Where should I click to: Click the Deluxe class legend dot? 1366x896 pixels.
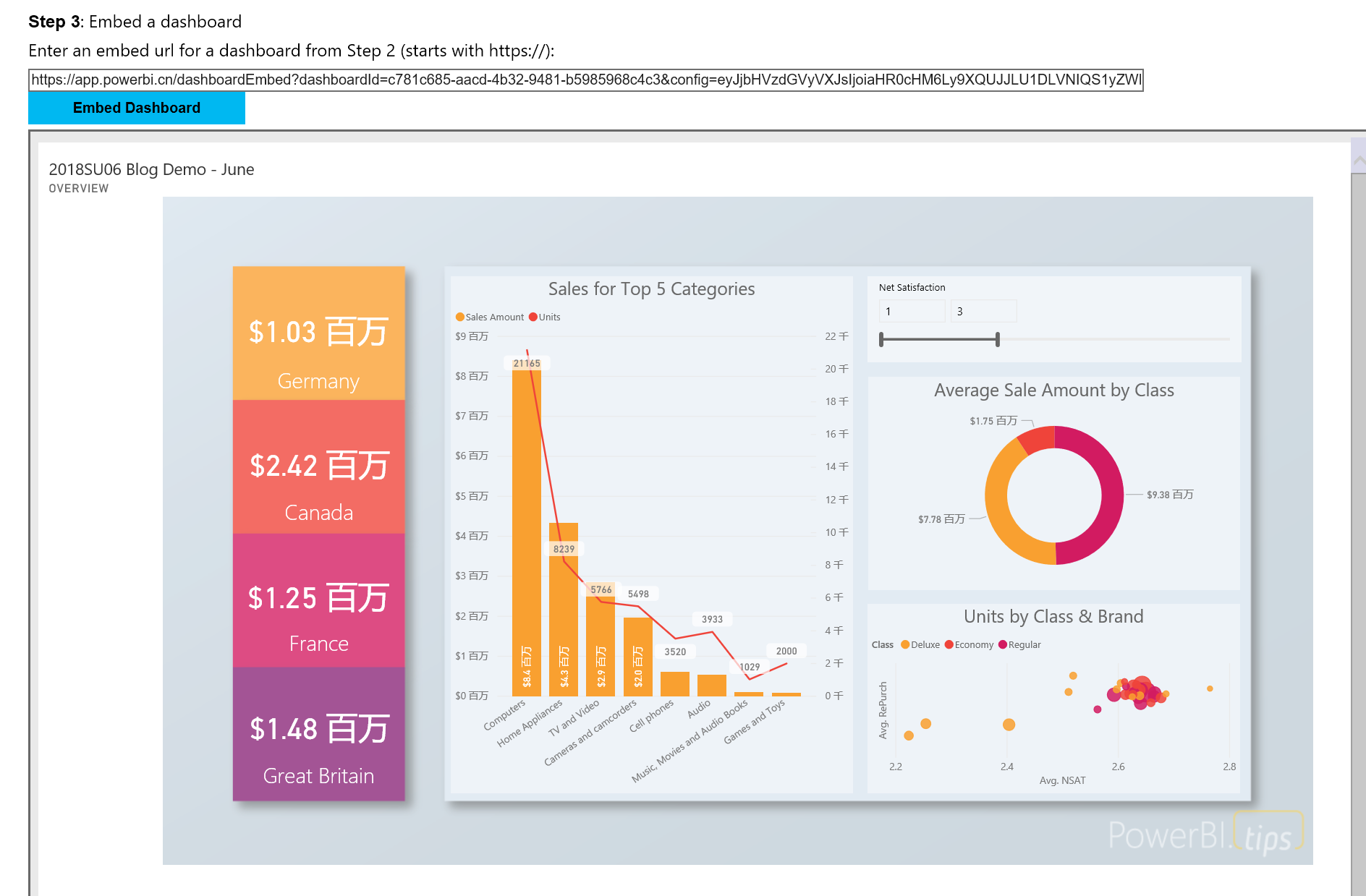pyautogui.click(x=905, y=644)
